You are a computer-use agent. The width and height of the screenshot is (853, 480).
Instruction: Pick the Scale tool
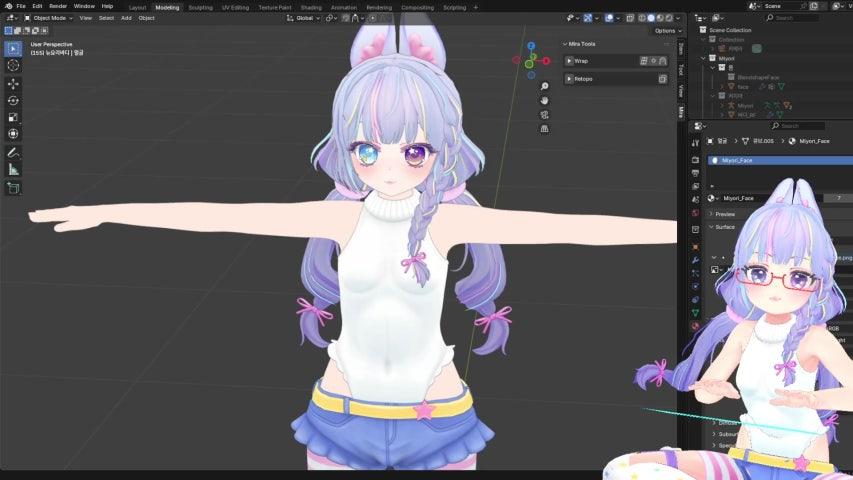13,117
